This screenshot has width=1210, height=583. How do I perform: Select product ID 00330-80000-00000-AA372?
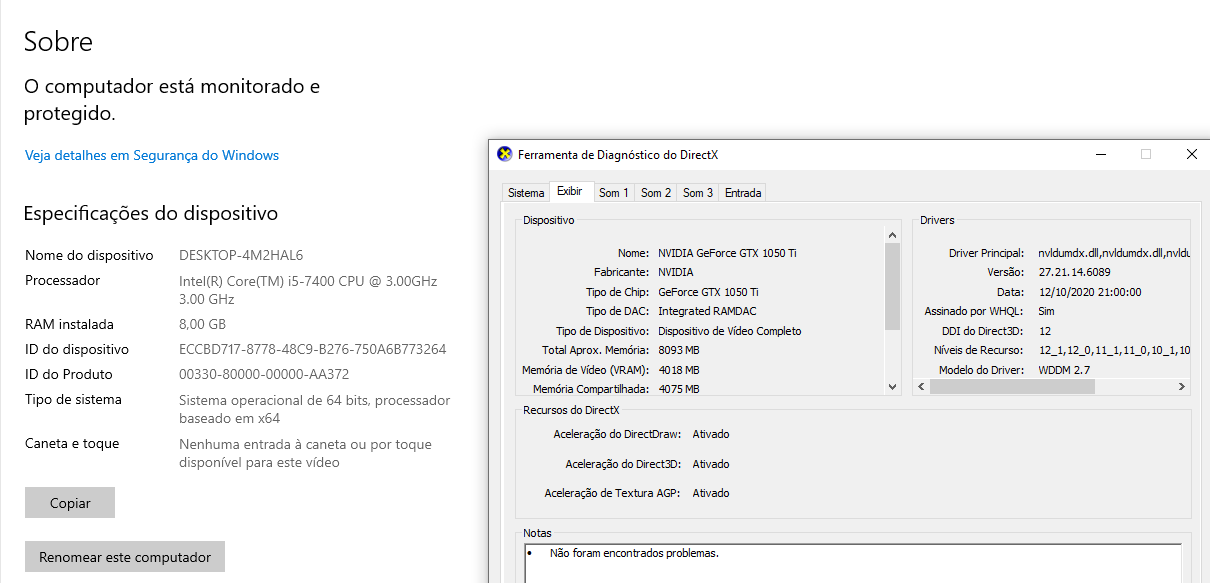pyautogui.click(x=264, y=374)
